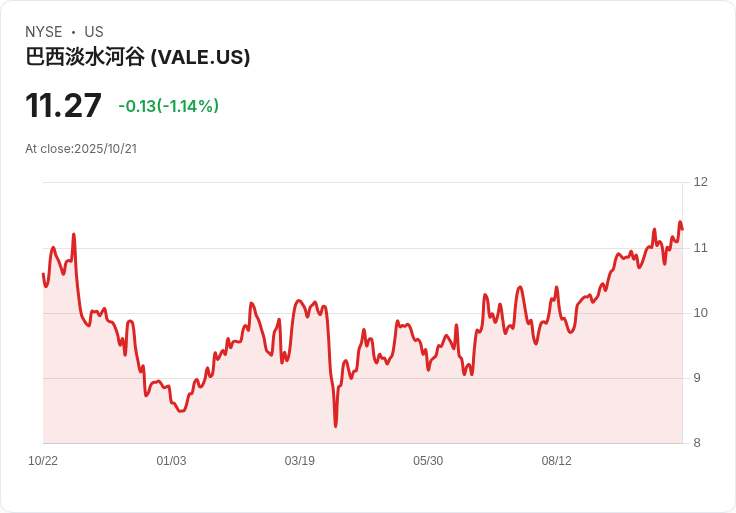Click the 11 price axis label
This screenshot has height=513, width=736.
tap(700, 248)
